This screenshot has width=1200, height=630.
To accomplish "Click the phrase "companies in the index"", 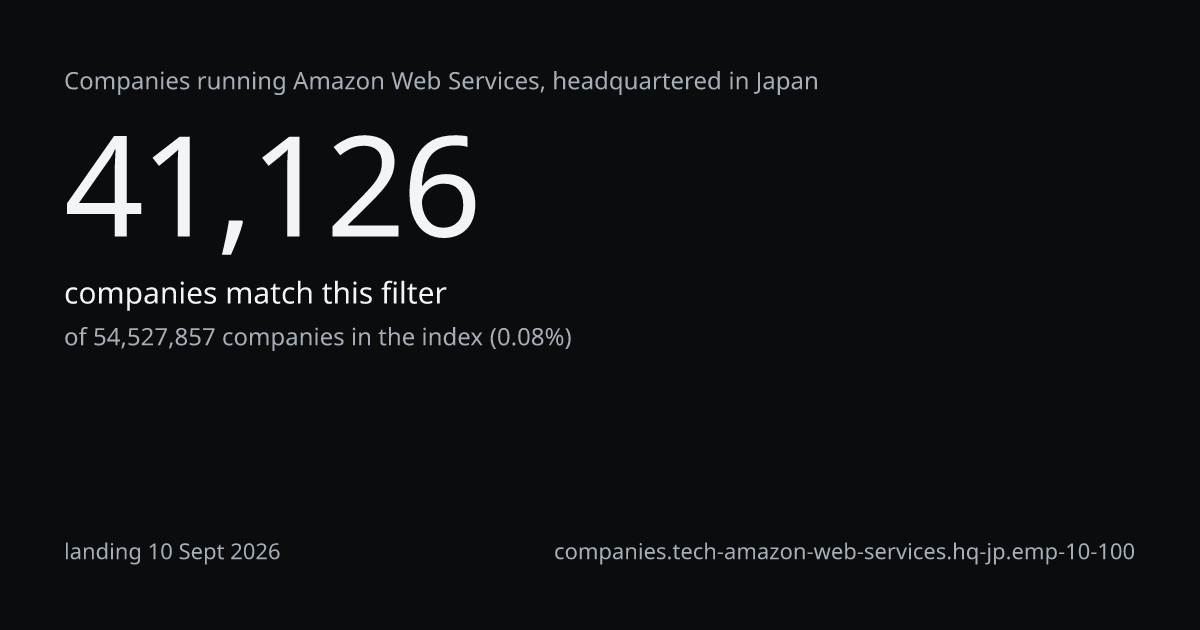I will (x=352, y=338).
